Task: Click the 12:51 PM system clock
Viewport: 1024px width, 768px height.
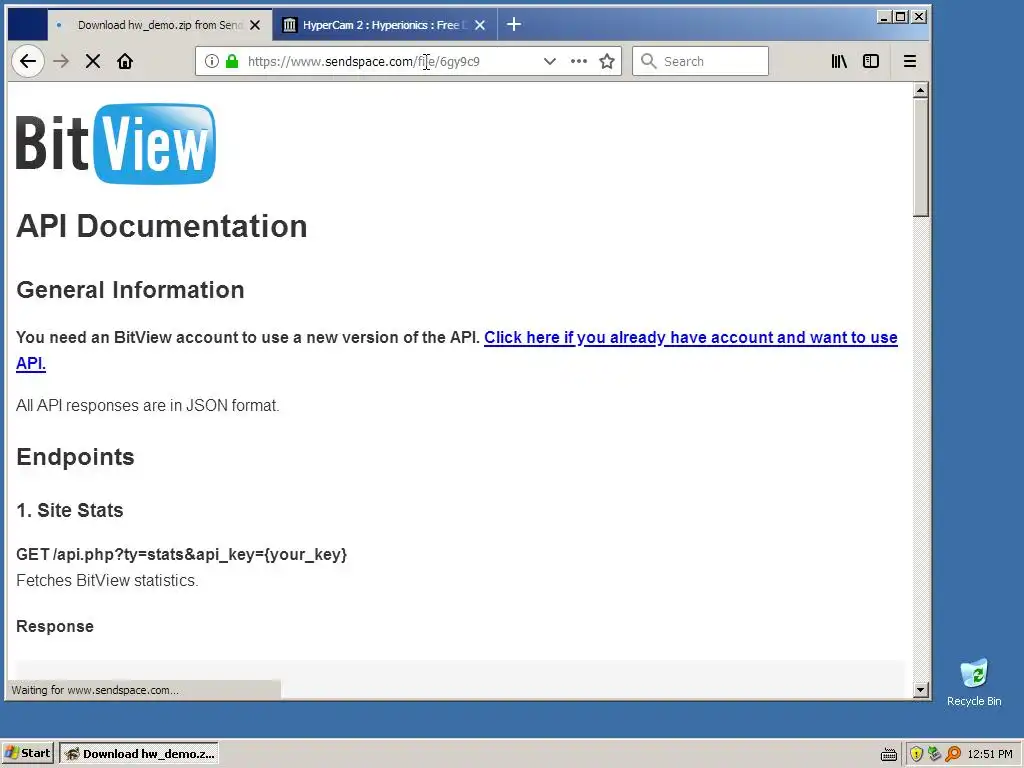Action: [x=990, y=754]
